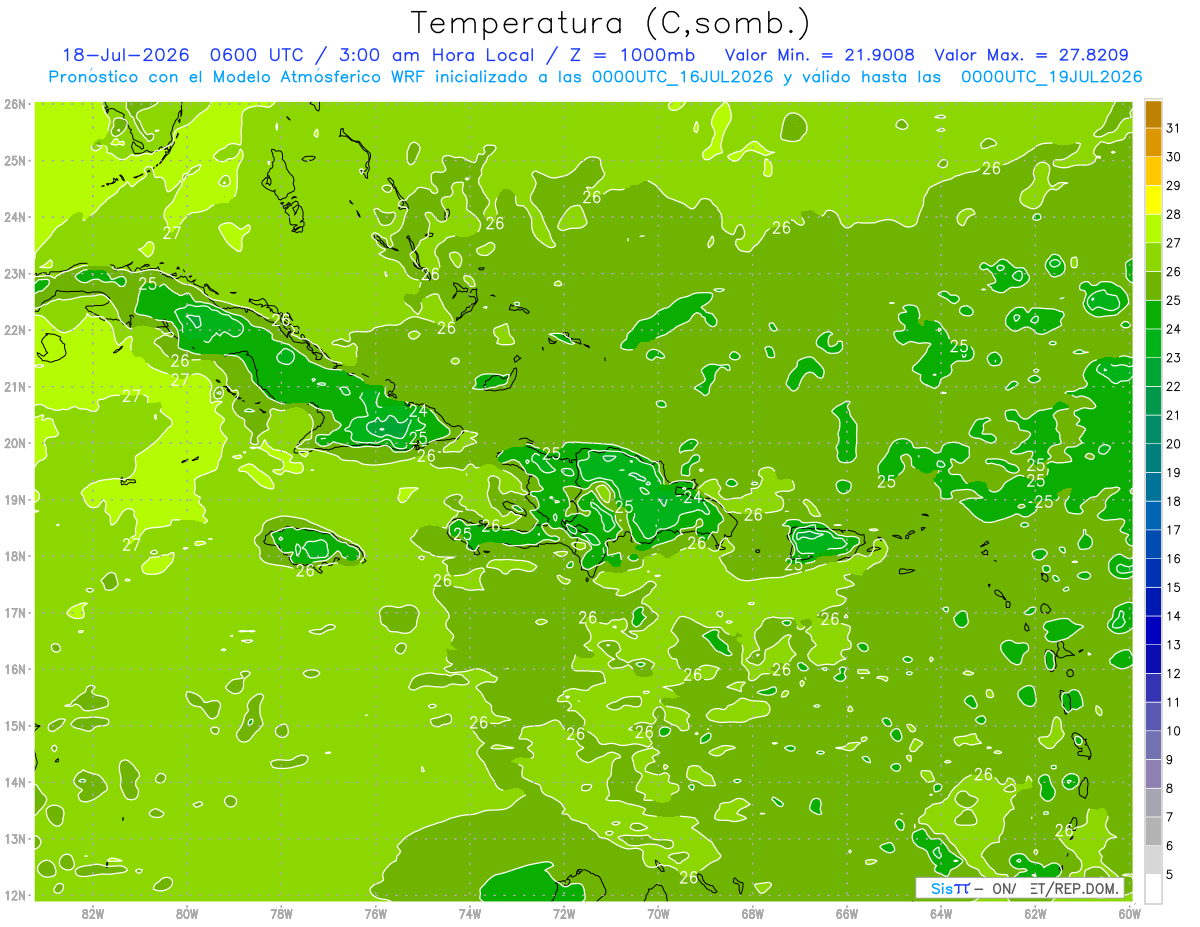Click the color scale label 20
Screen dimensions: 1200x927
click(x=1174, y=444)
